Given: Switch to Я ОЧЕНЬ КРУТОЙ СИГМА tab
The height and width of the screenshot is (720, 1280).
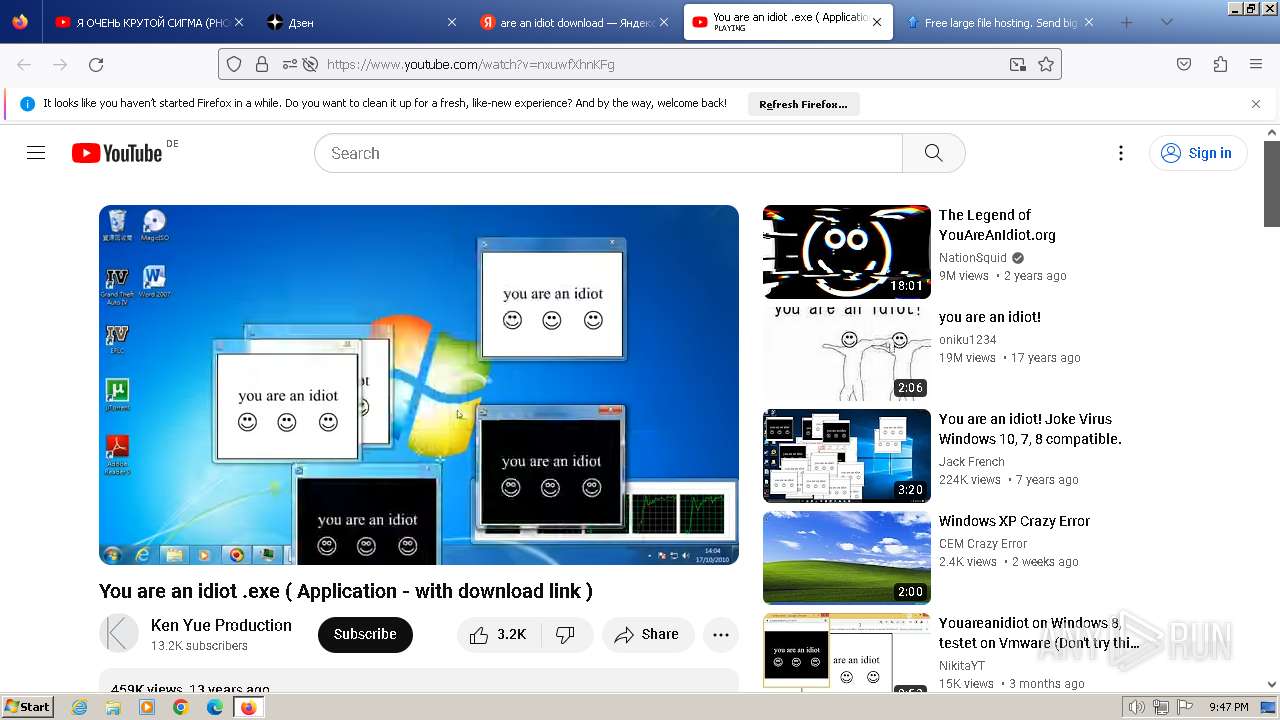Looking at the screenshot, I should (148, 22).
